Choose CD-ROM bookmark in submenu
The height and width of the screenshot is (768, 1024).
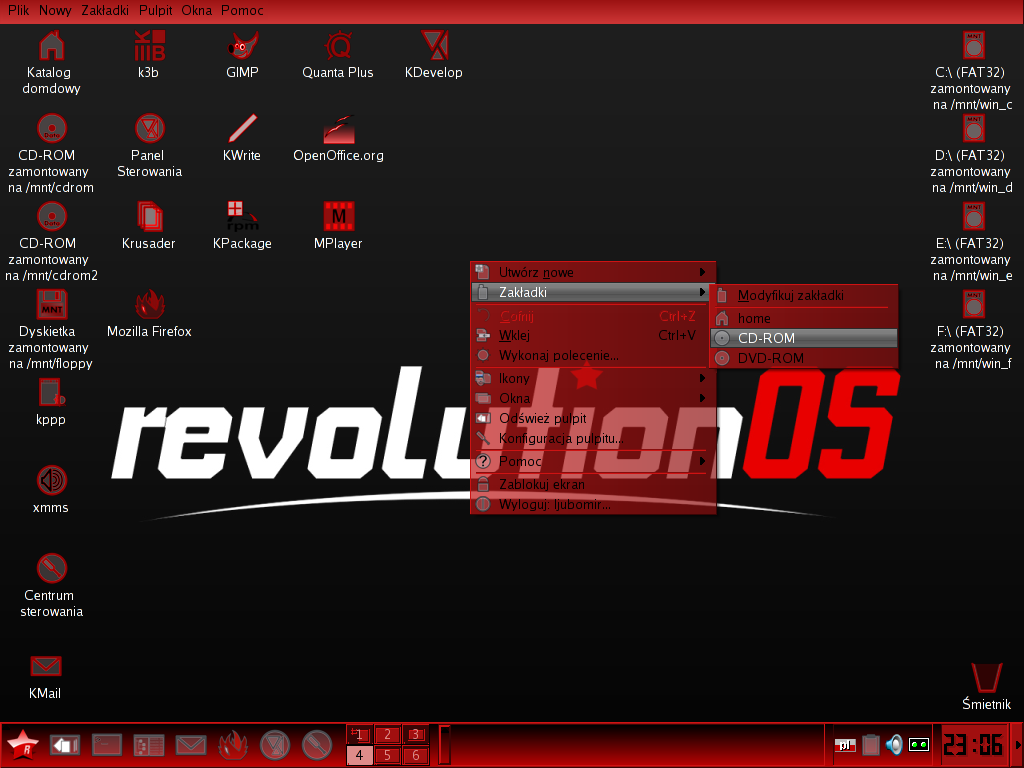tap(804, 338)
